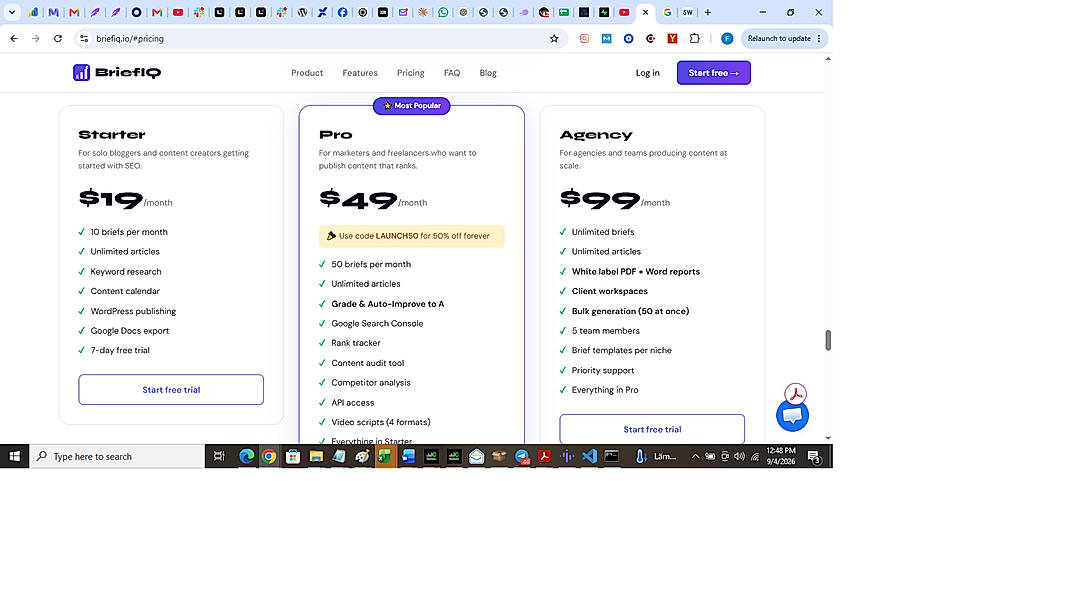Viewport: 1070px width, 602px height.
Task: Click 'Video scripts (4 formats)' text
Action: click(x=381, y=422)
